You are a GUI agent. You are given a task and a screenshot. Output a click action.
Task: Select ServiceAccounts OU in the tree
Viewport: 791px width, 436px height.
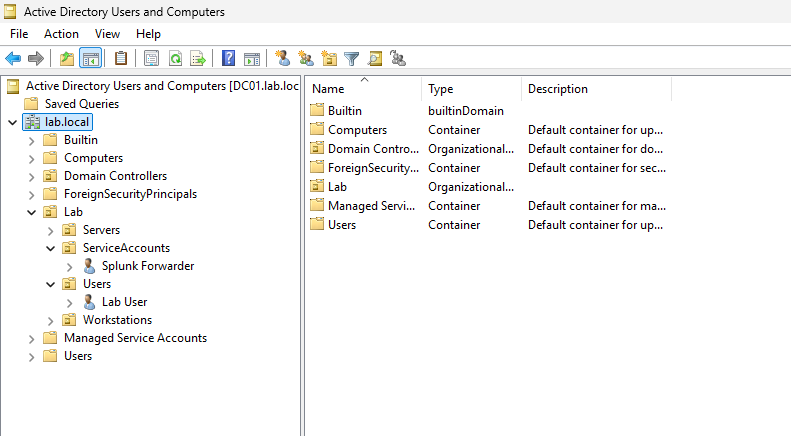click(x=126, y=248)
